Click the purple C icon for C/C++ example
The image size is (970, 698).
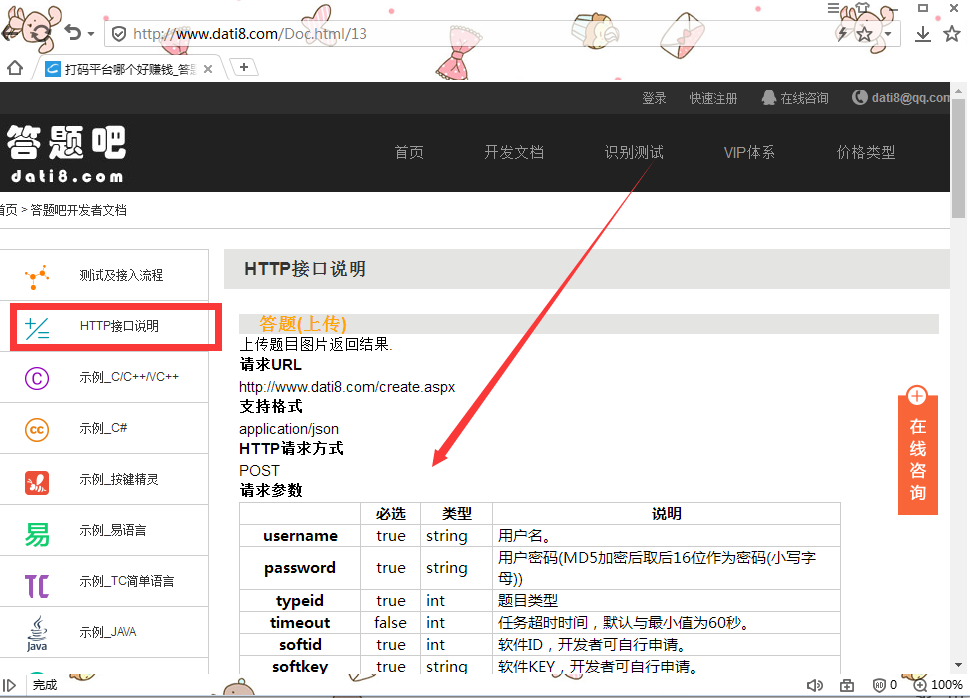pyautogui.click(x=36, y=378)
